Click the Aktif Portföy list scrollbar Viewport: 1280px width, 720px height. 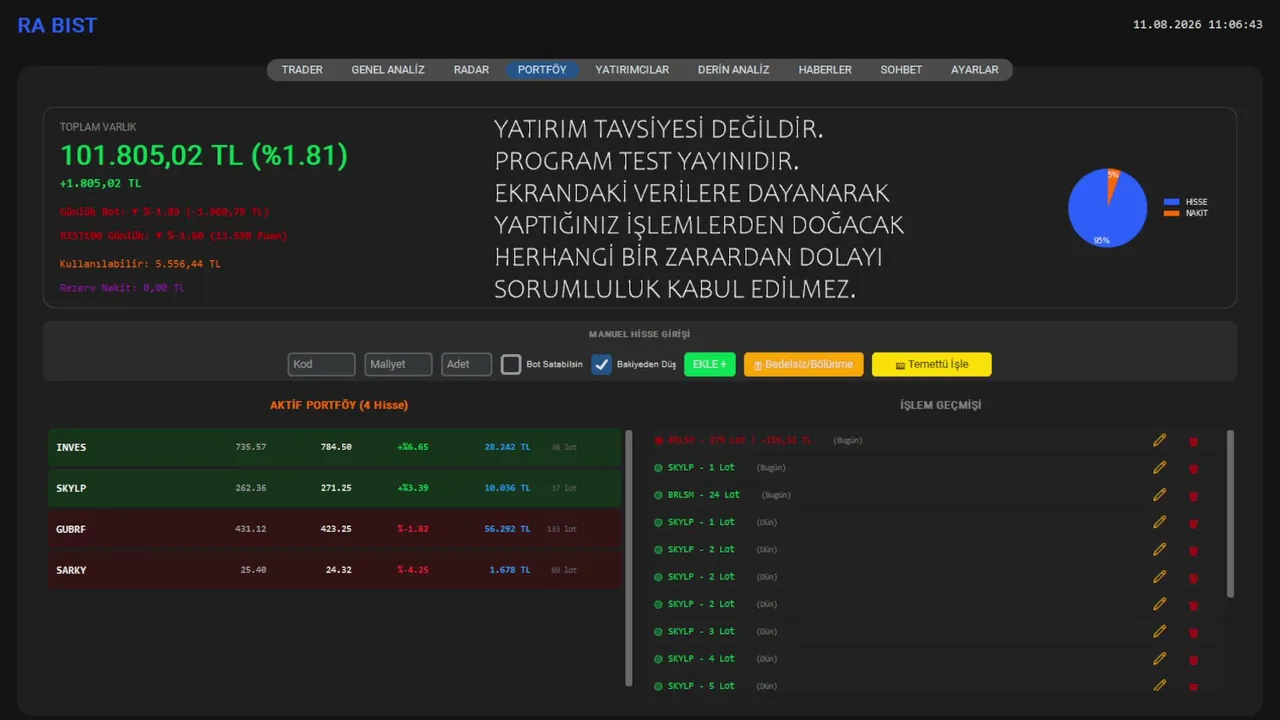point(629,558)
